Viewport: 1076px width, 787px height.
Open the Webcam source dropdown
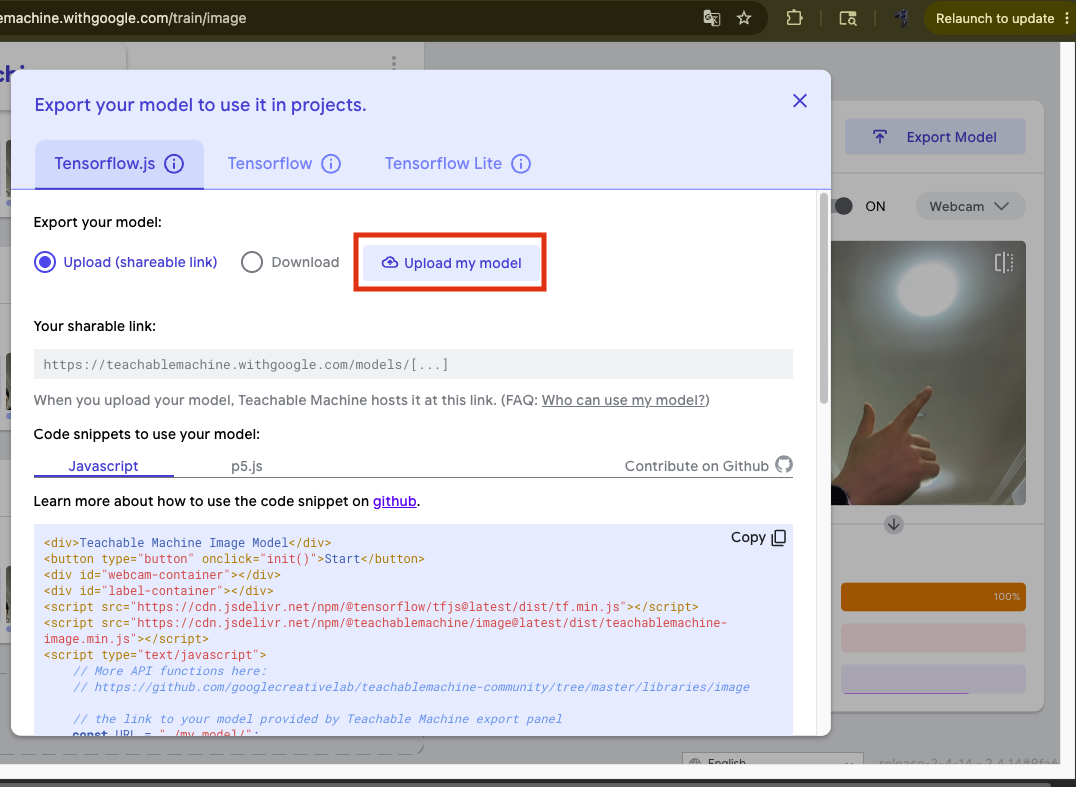pos(970,207)
